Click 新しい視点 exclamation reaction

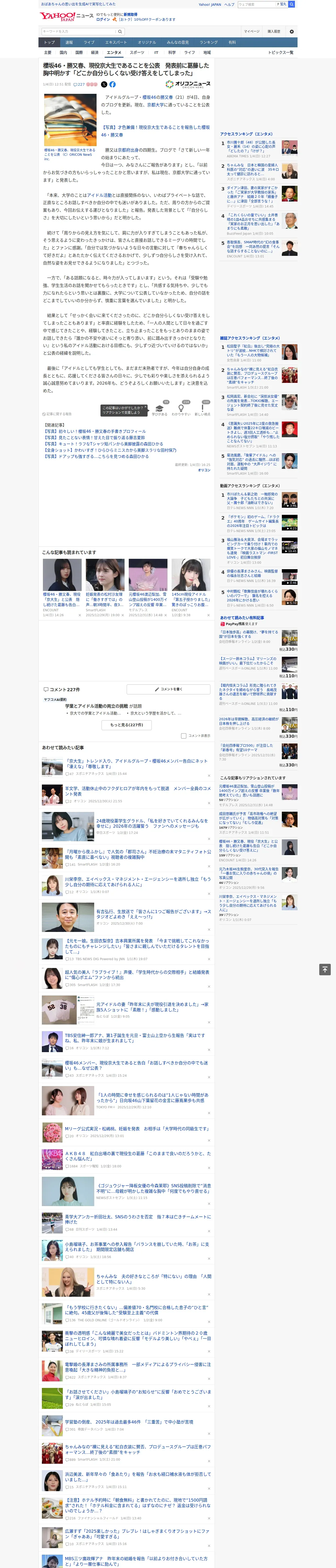click(x=203, y=408)
